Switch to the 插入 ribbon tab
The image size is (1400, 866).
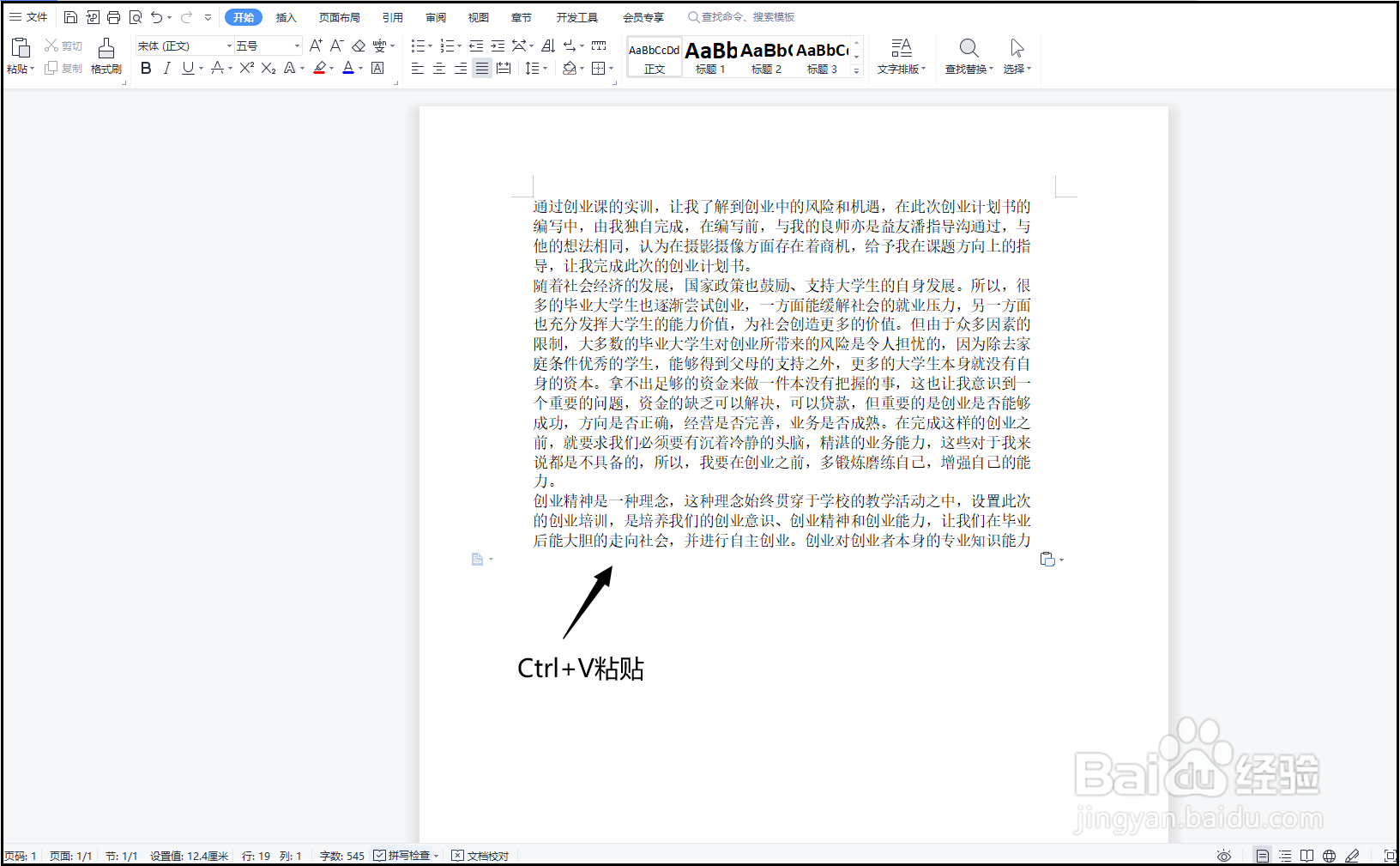(x=286, y=16)
